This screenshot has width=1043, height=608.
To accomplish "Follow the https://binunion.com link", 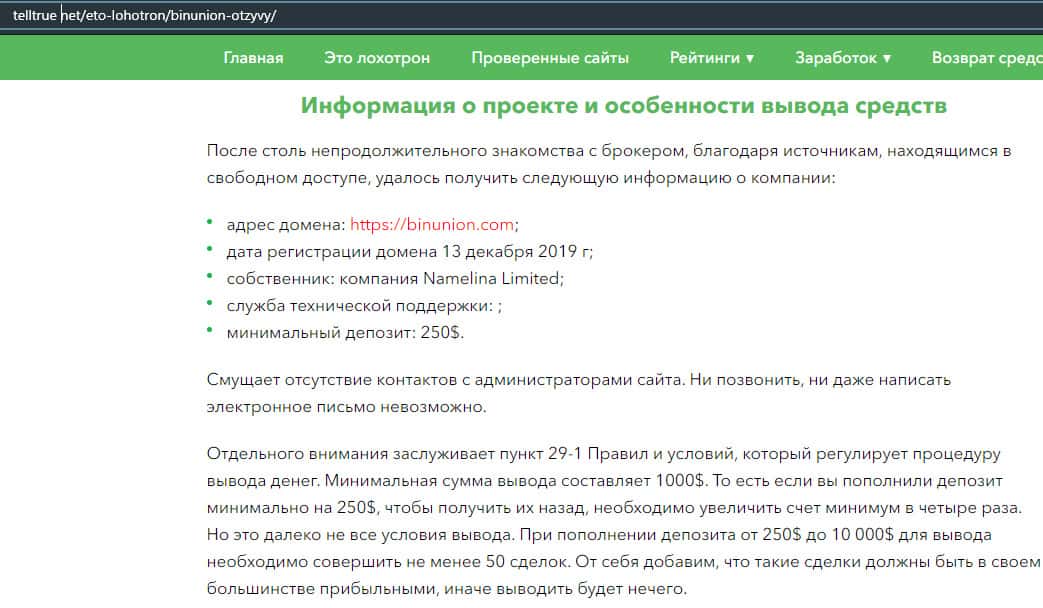I will pos(431,225).
